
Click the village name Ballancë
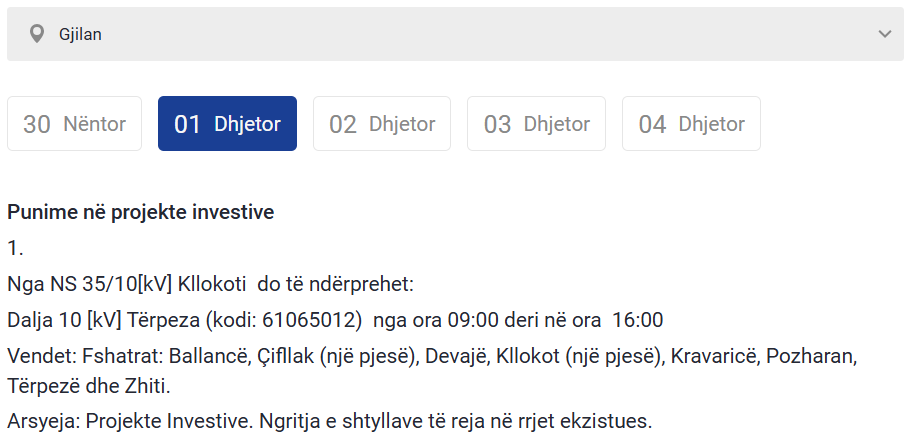(209, 356)
